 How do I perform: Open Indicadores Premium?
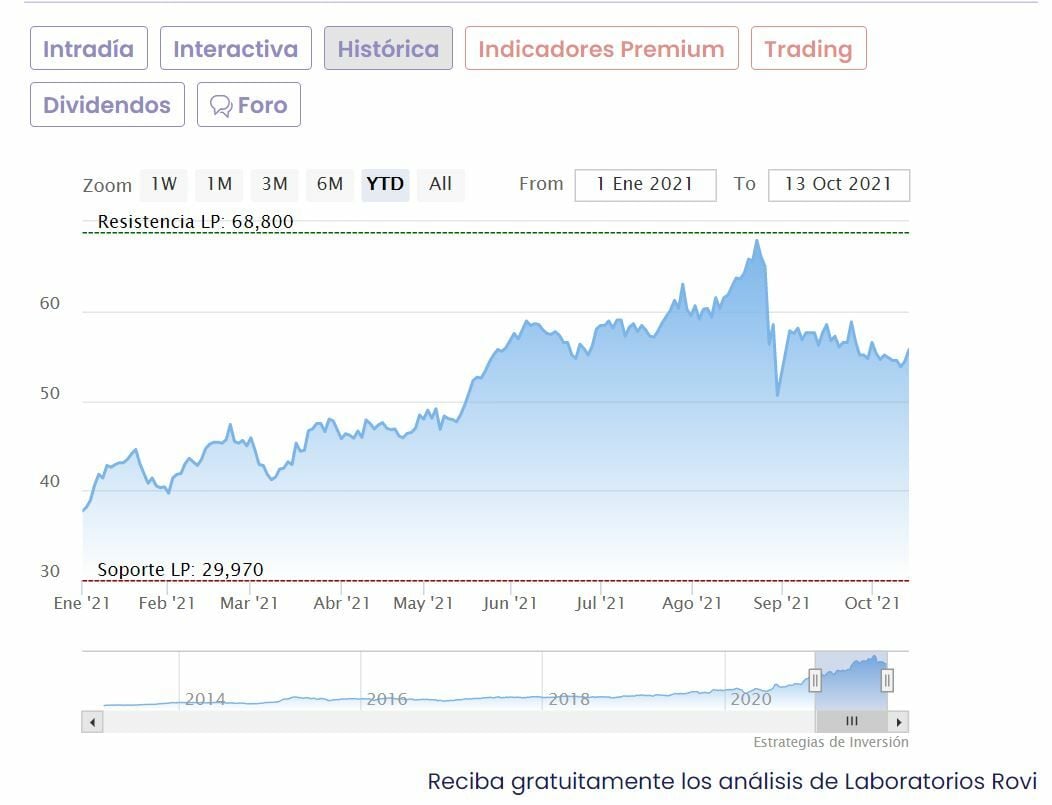(601, 49)
